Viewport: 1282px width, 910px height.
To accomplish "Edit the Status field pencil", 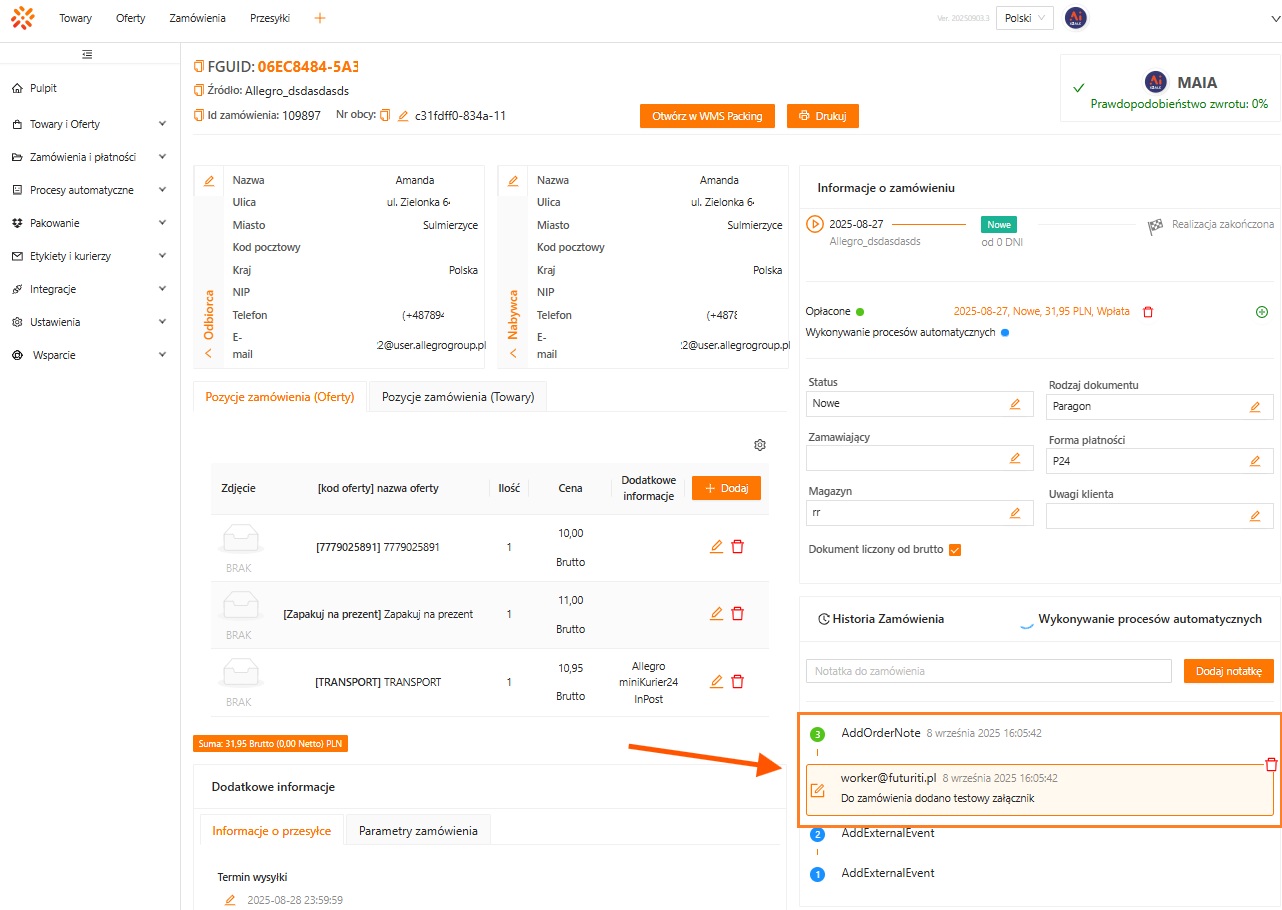I will pos(1015,404).
